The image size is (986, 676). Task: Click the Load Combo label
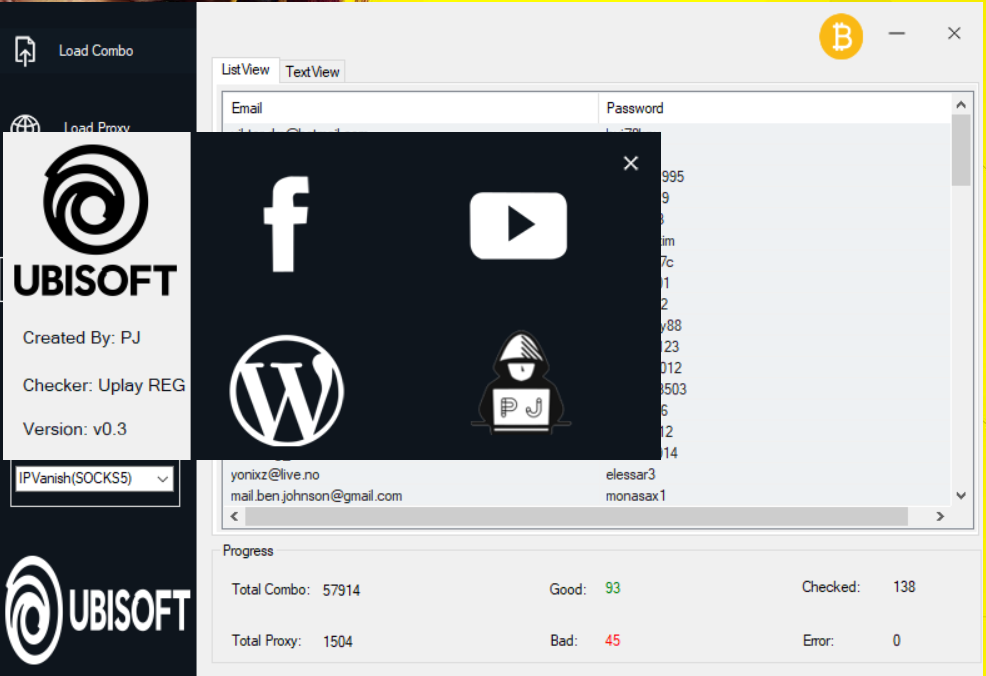click(96, 51)
